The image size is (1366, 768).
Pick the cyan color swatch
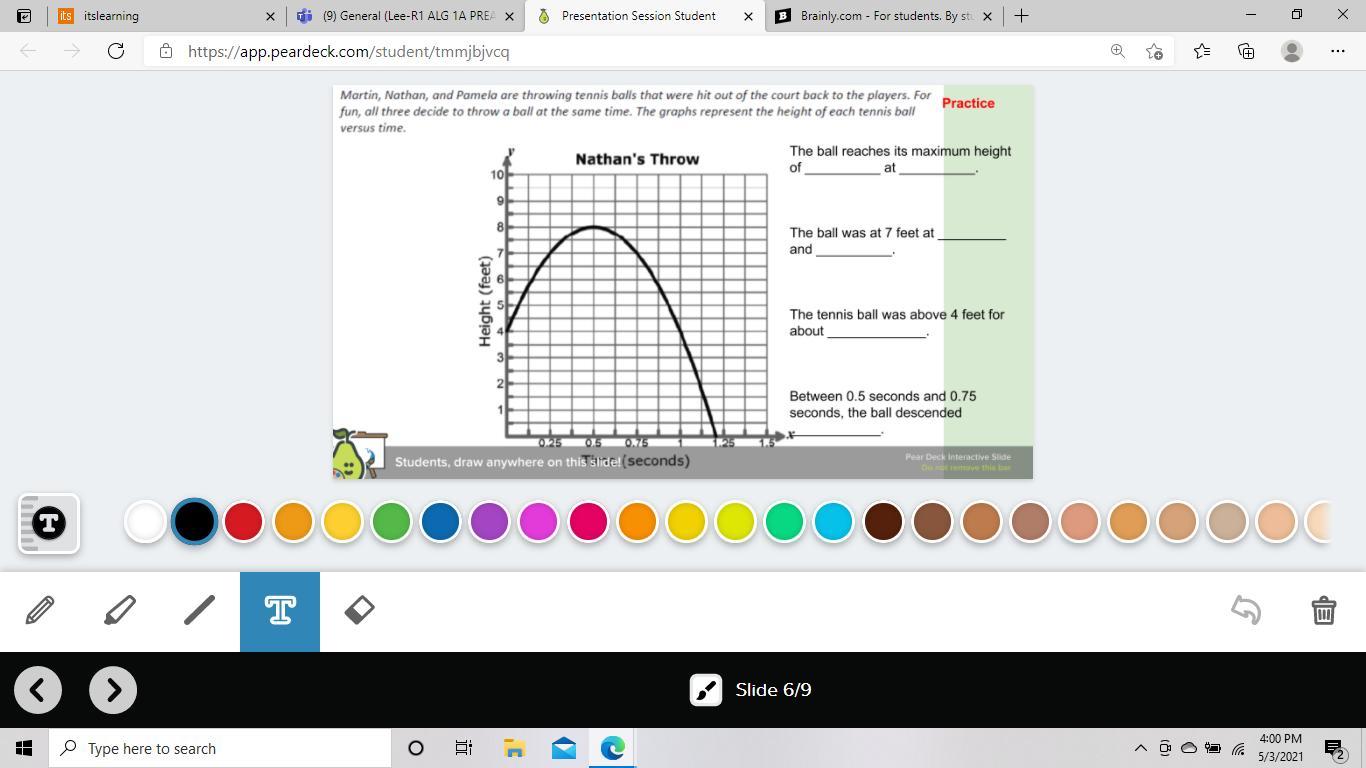coord(833,521)
